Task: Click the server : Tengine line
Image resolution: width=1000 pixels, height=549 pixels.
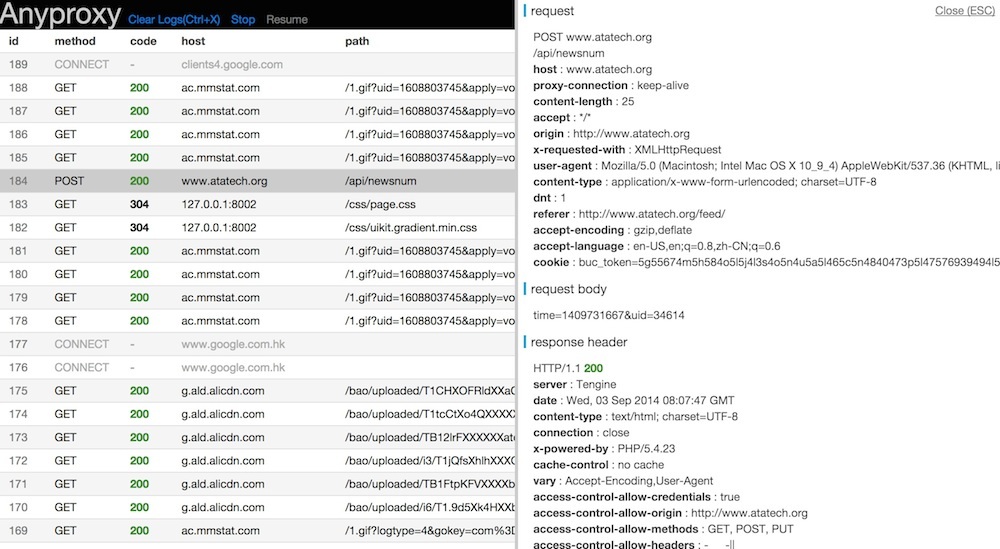Action: tap(575, 384)
